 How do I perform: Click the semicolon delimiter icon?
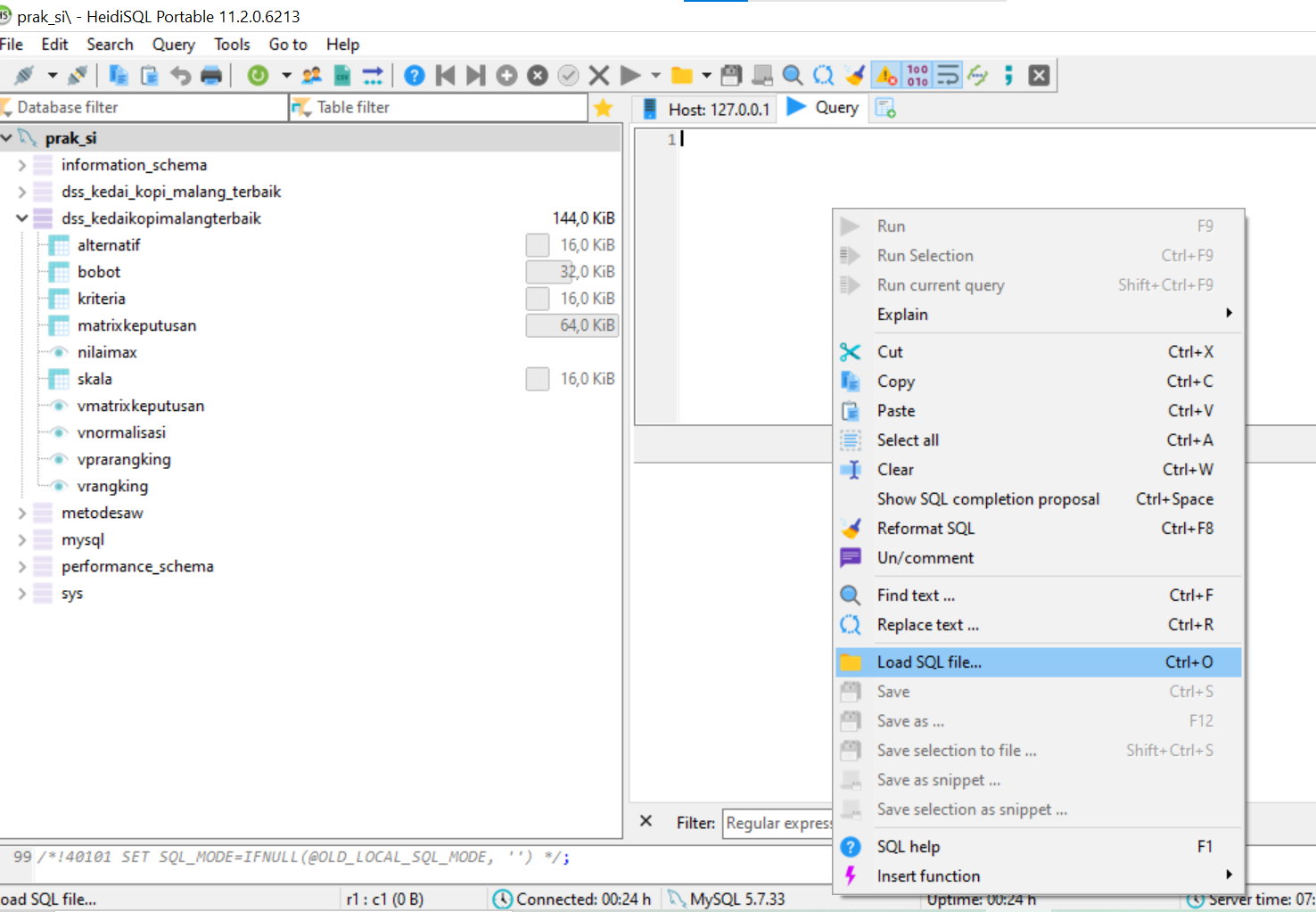[1008, 76]
